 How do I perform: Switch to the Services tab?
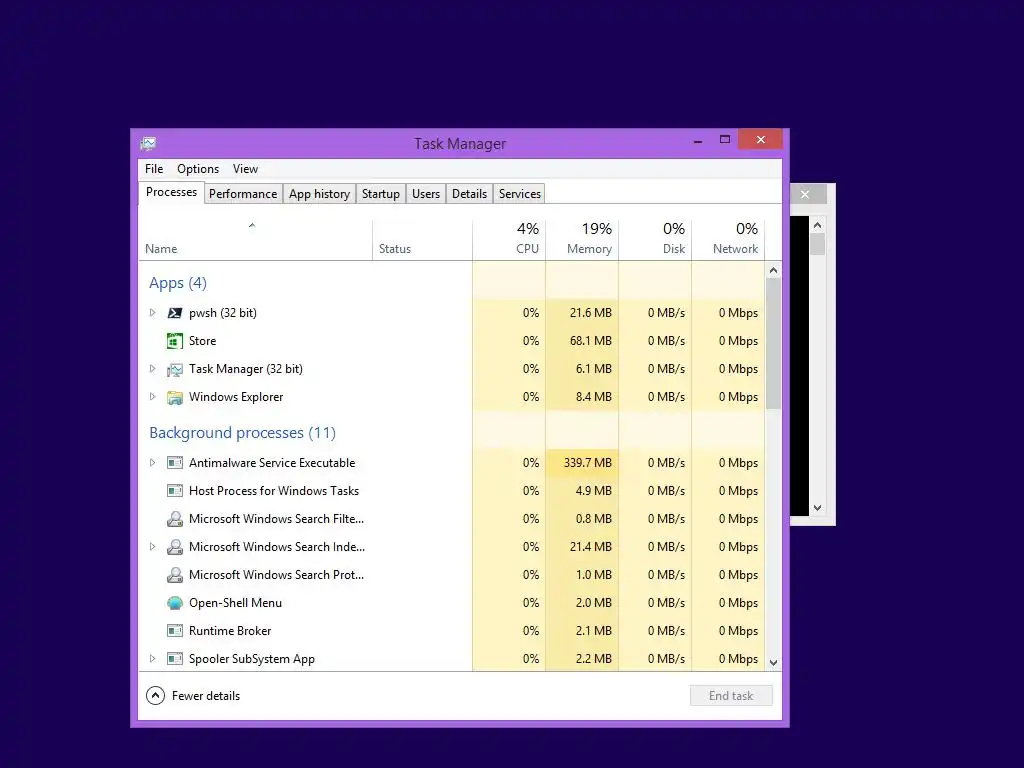click(520, 194)
